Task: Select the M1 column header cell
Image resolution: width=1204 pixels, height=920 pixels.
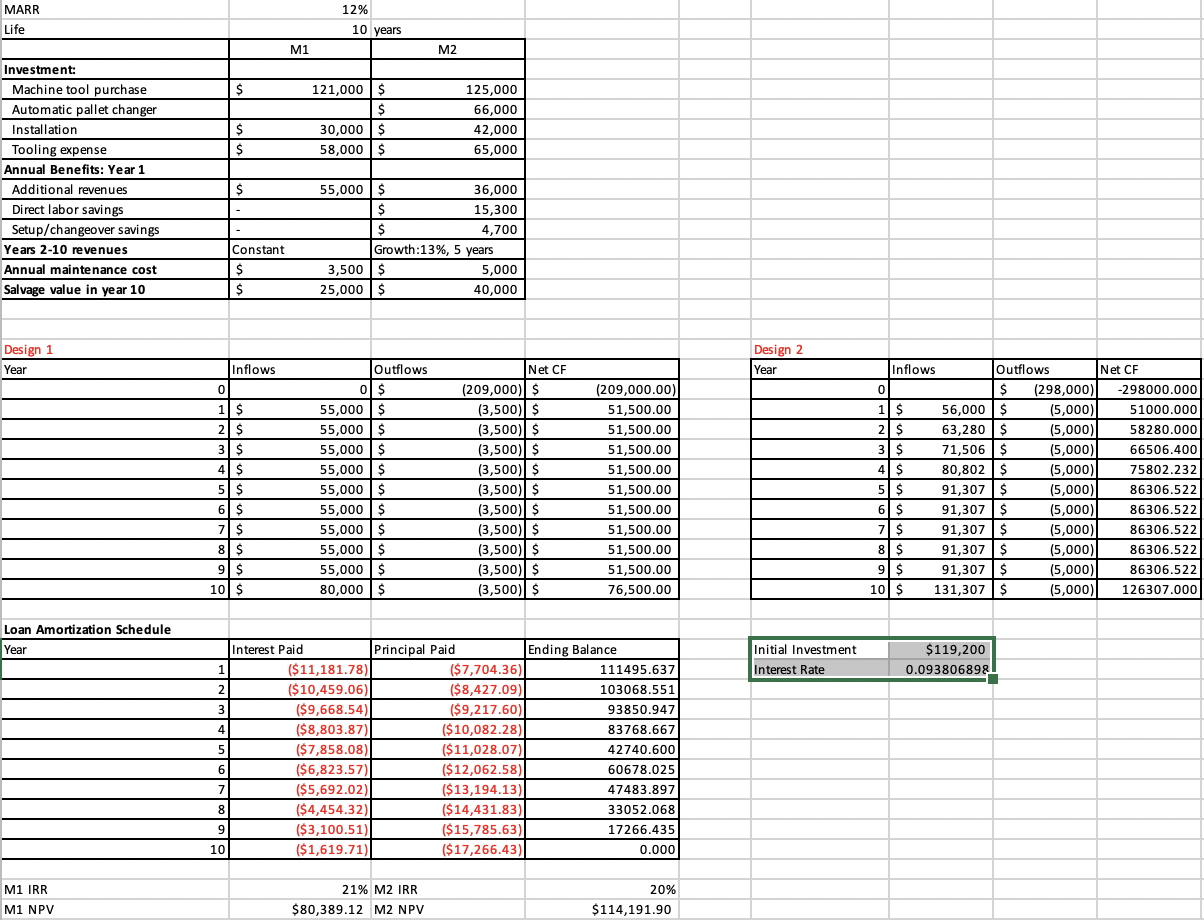Action: click(300, 49)
